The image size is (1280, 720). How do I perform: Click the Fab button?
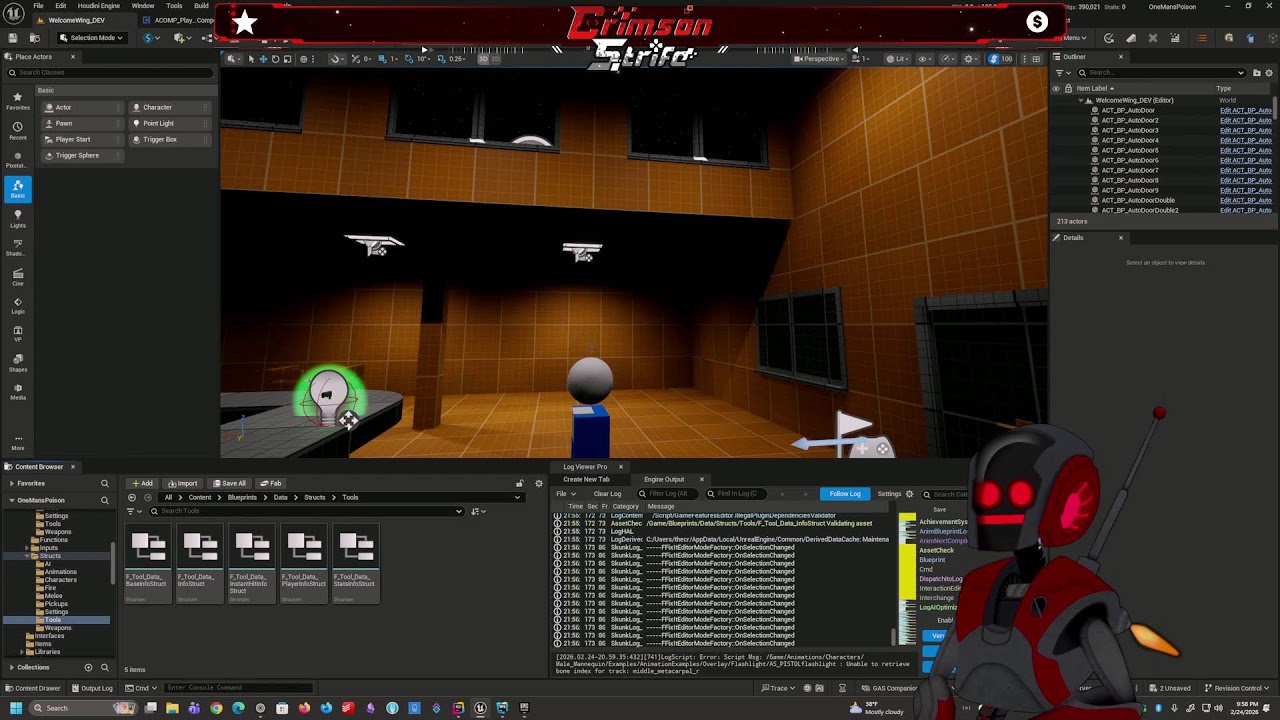click(x=271, y=483)
